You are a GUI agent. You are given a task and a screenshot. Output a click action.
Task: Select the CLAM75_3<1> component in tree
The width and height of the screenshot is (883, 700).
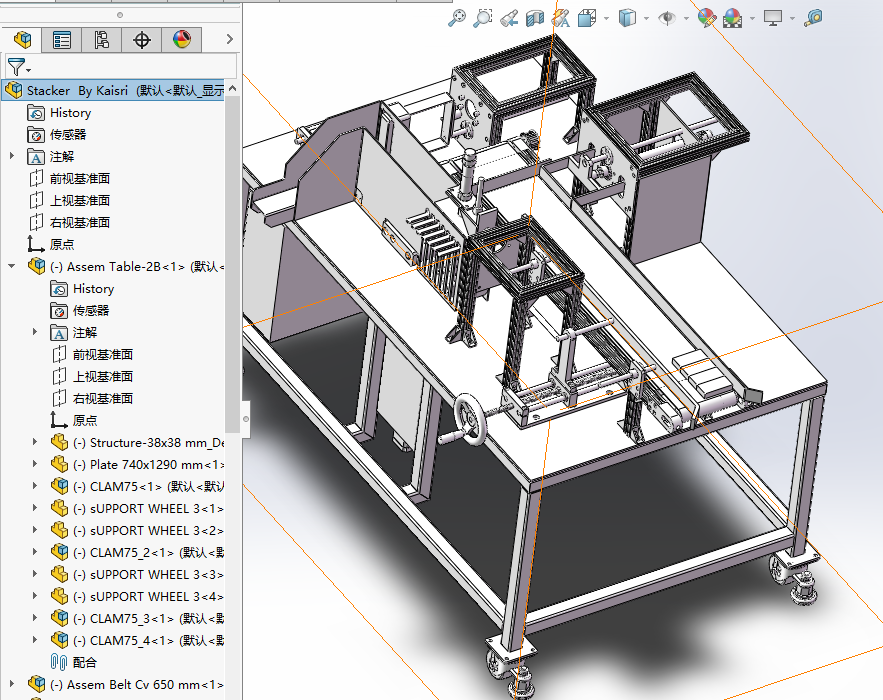(140, 618)
